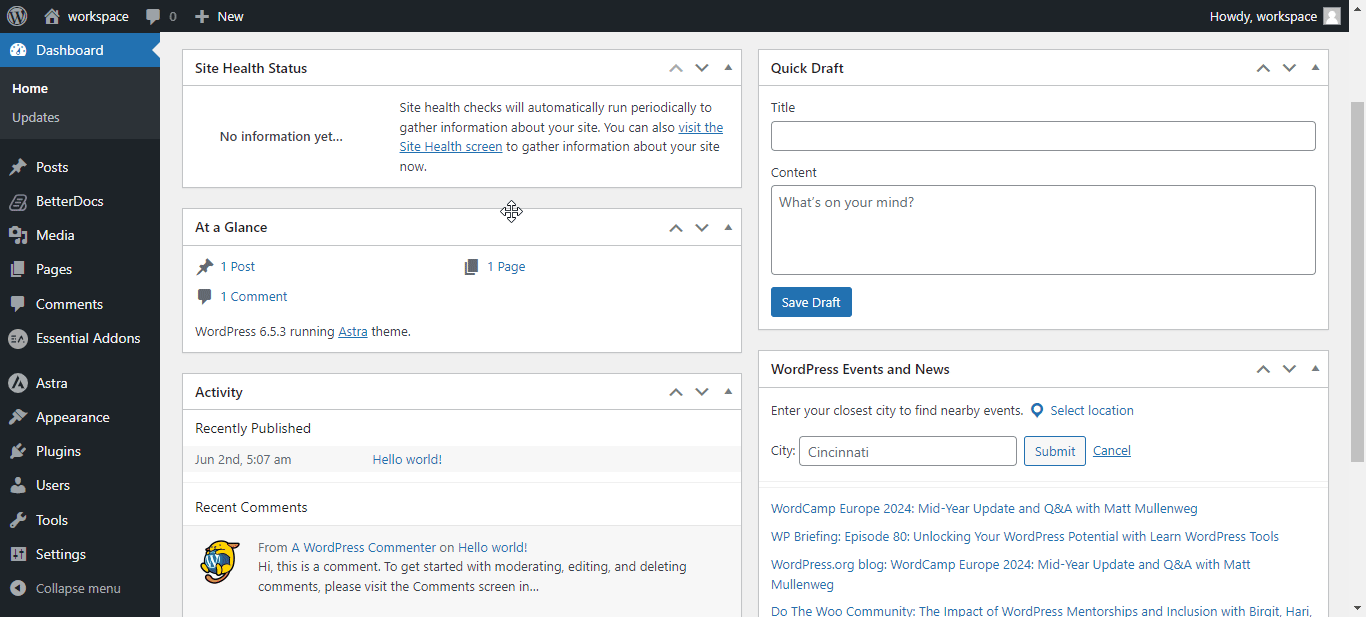
Task: Open BetterDocs from the sidebar icon
Action: [22, 201]
